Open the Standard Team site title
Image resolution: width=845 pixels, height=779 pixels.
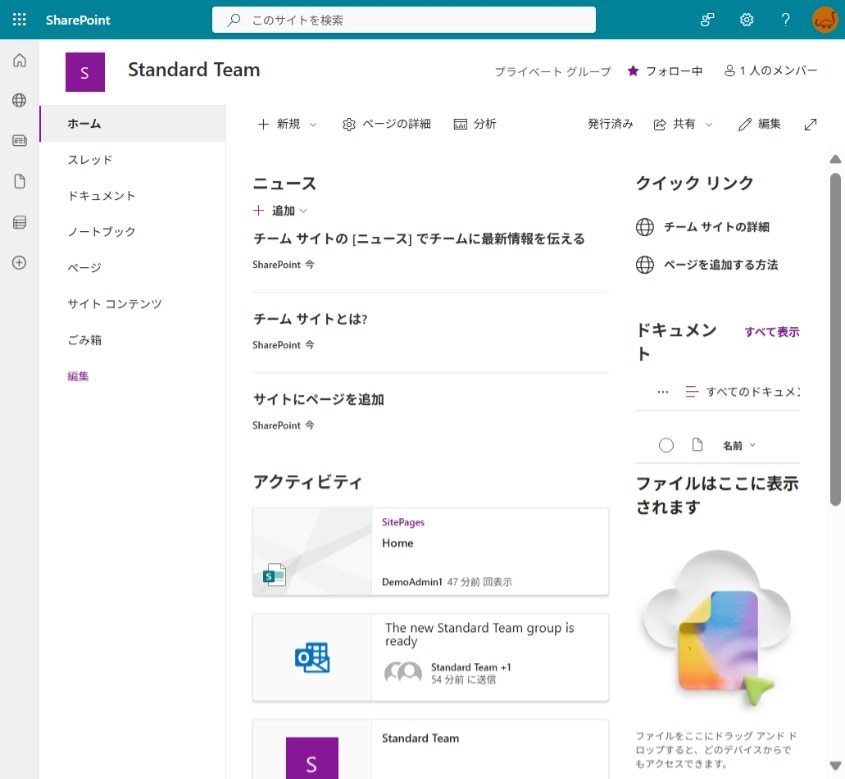[194, 69]
